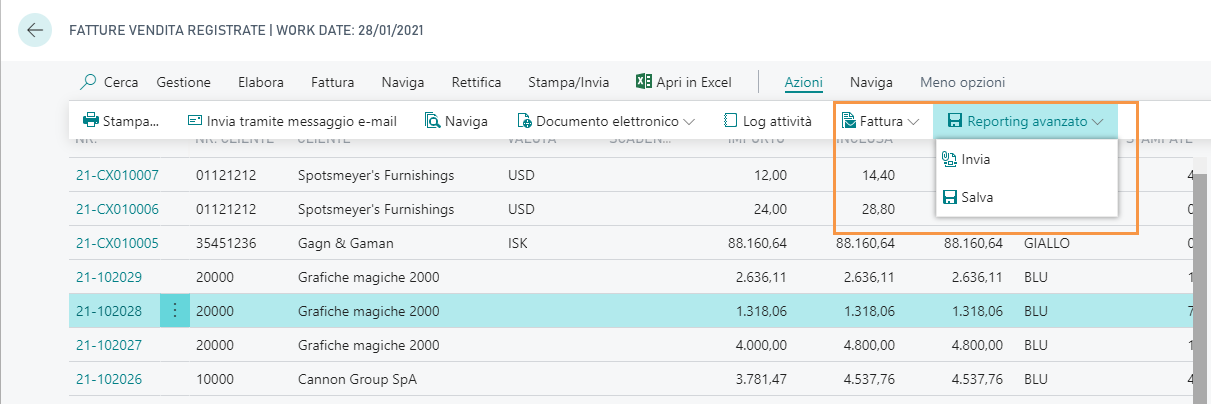Click Meno opzioni to show fewer options
Screen dimensions: 1211x404
[x=962, y=82]
